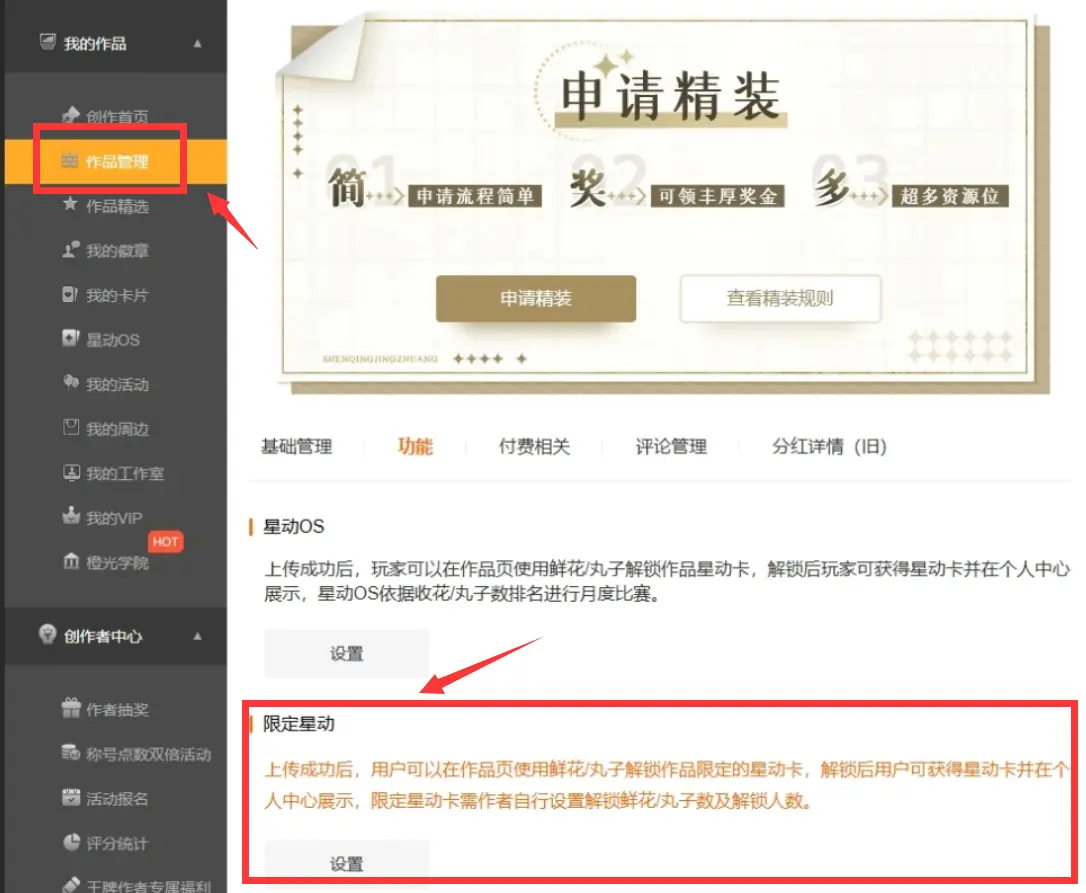Select the 作品精选 star icon
Viewport: 1086px width, 893px height.
[x=70, y=205]
